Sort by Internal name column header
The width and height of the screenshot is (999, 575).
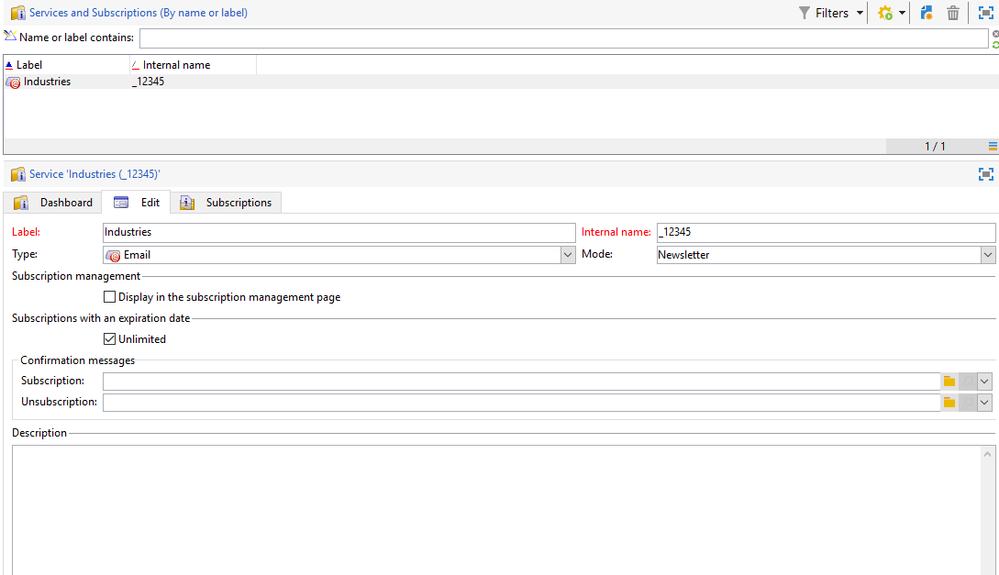(x=193, y=65)
